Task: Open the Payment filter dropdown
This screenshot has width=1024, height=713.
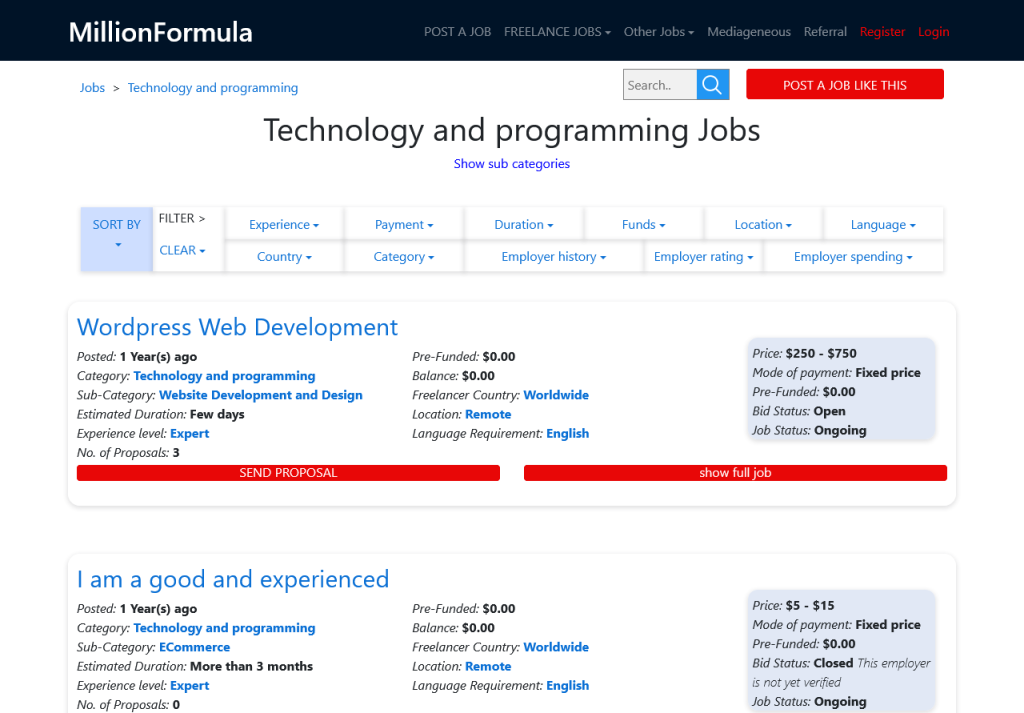Action: tap(403, 223)
